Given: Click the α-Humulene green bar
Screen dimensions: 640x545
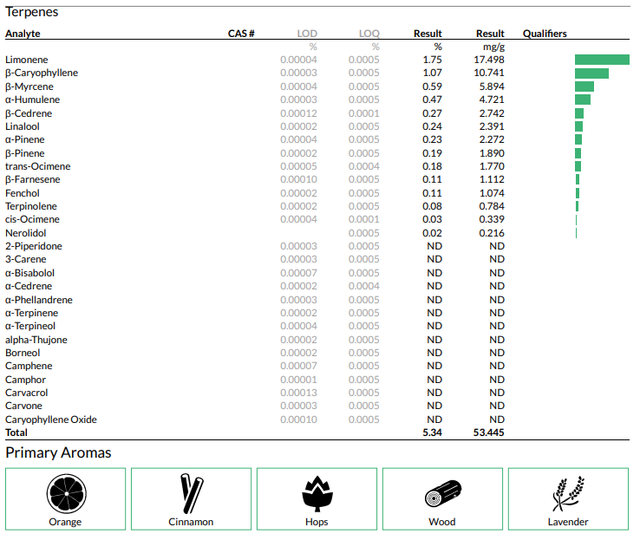Looking at the screenshot, I should point(583,100).
